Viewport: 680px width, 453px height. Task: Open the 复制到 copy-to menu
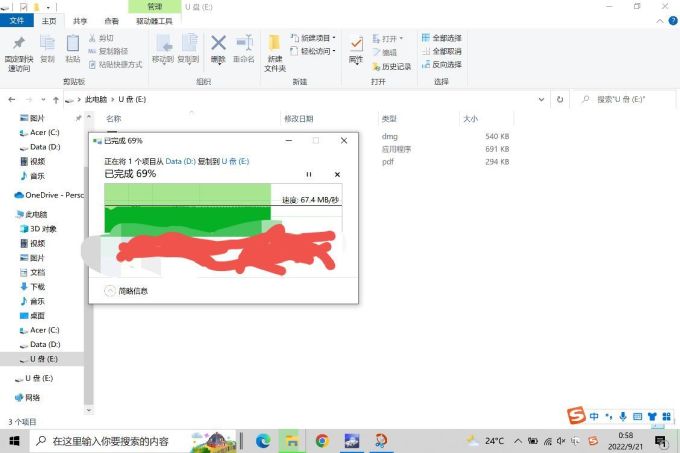(x=188, y=49)
